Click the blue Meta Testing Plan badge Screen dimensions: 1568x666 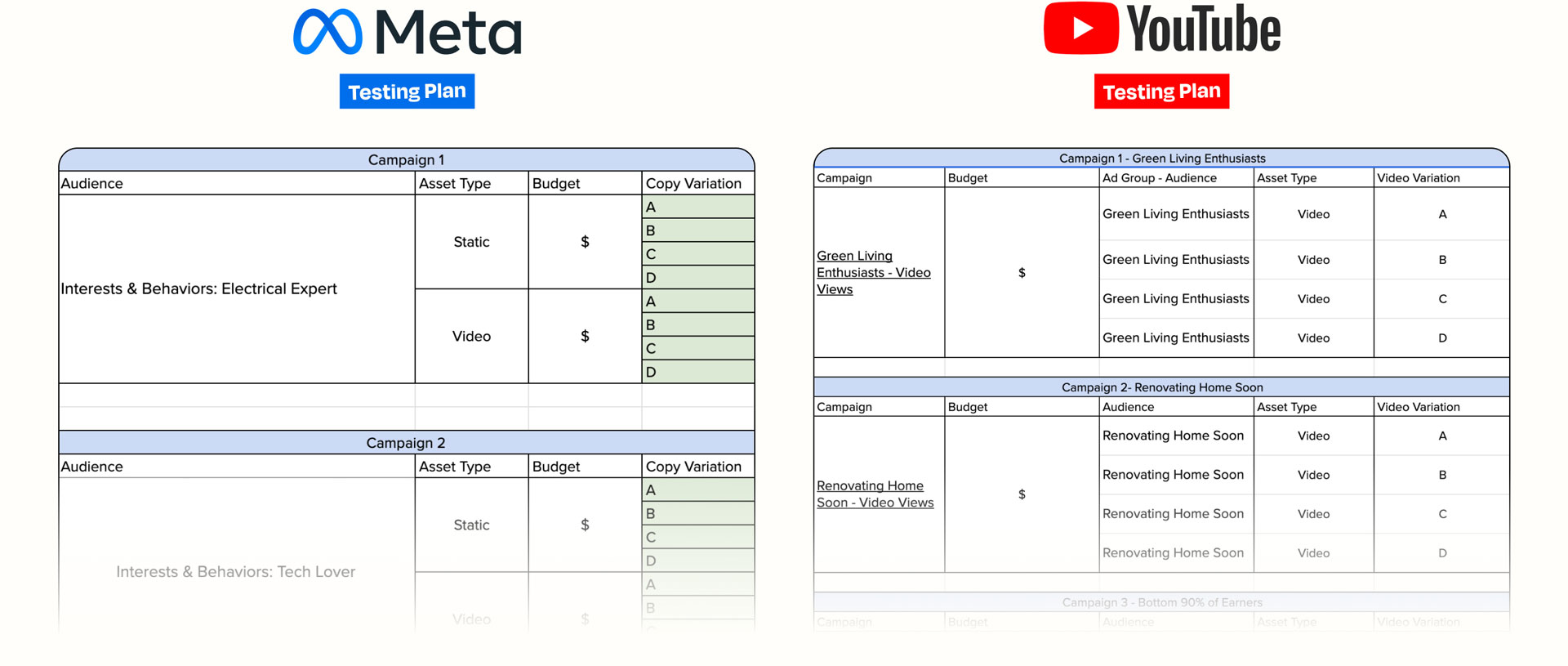(x=407, y=92)
